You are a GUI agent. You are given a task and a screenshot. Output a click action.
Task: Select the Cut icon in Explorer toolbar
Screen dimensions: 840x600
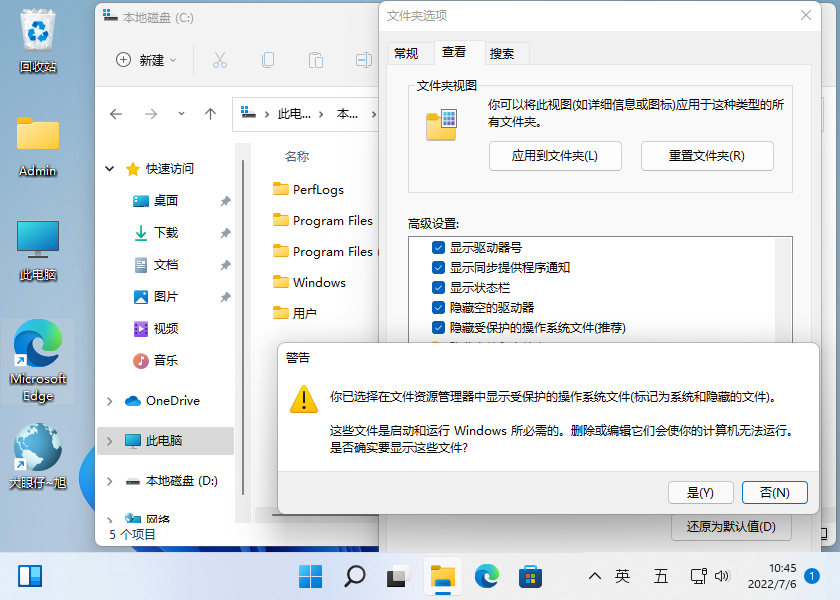point(218,60)
